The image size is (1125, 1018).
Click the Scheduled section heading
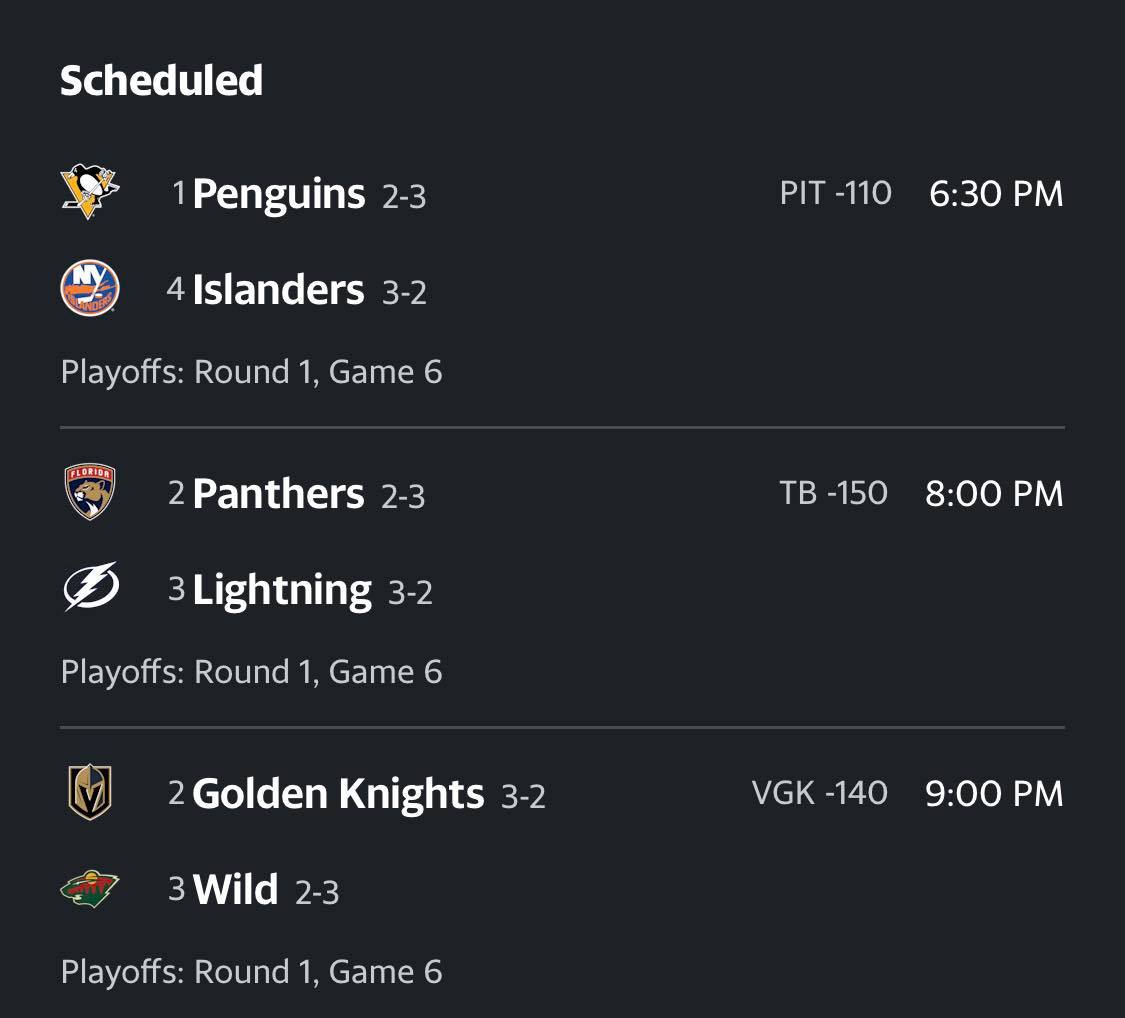[x=161, y=80]
